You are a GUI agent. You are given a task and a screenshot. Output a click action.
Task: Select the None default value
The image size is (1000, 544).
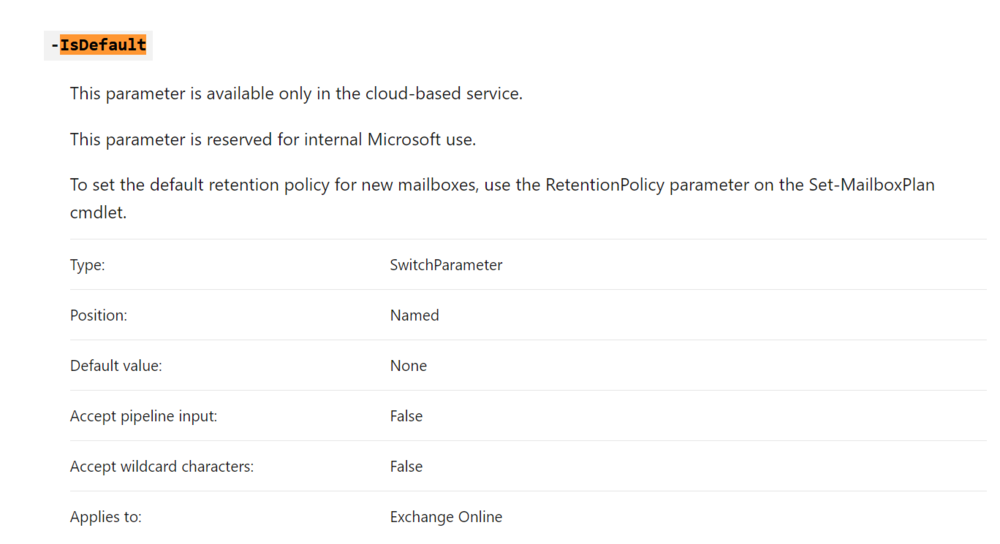click(x=408, y=366)
